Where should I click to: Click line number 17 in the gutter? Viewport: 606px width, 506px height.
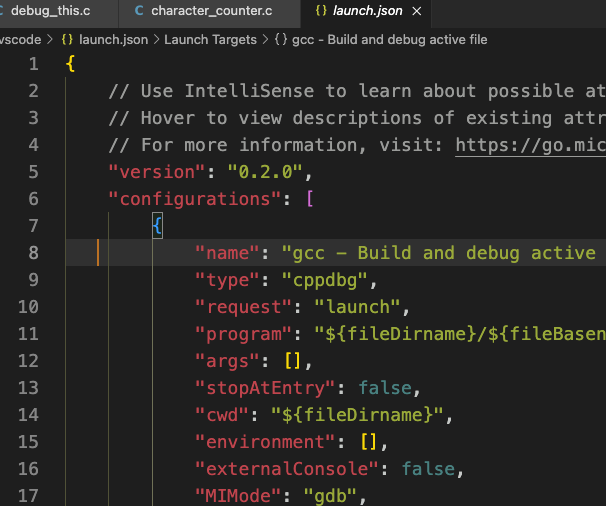coord(28,495)
